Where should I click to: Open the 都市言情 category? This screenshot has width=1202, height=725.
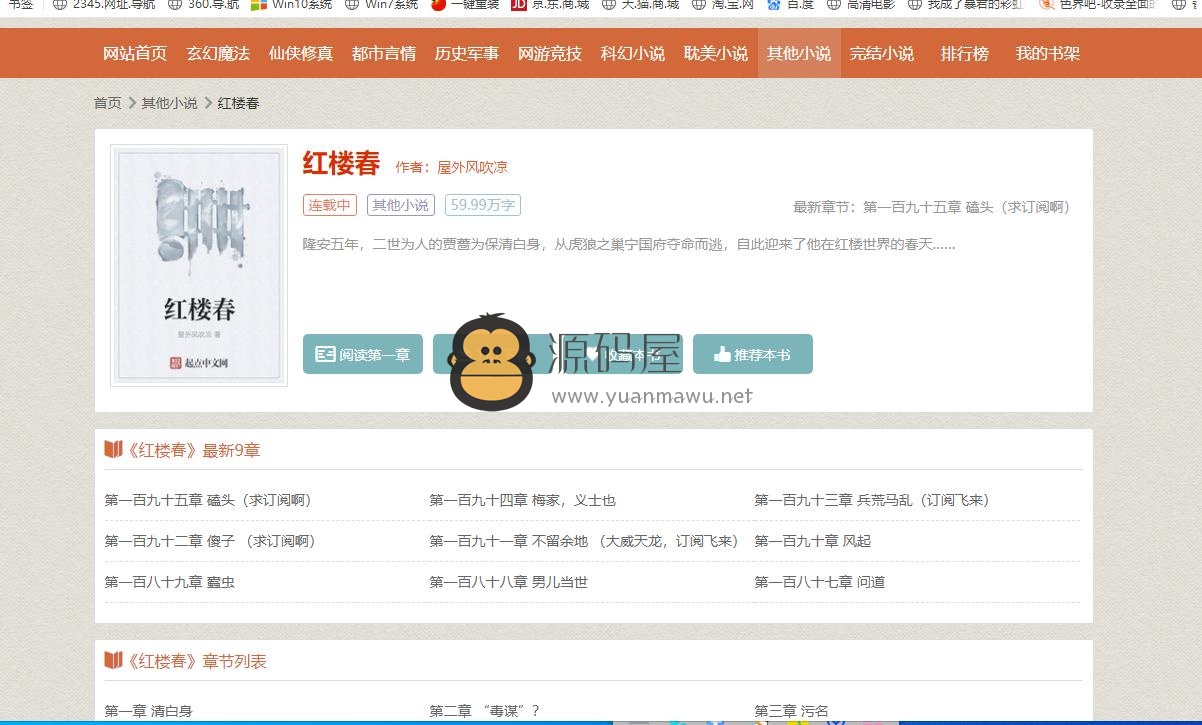(384, 53)
